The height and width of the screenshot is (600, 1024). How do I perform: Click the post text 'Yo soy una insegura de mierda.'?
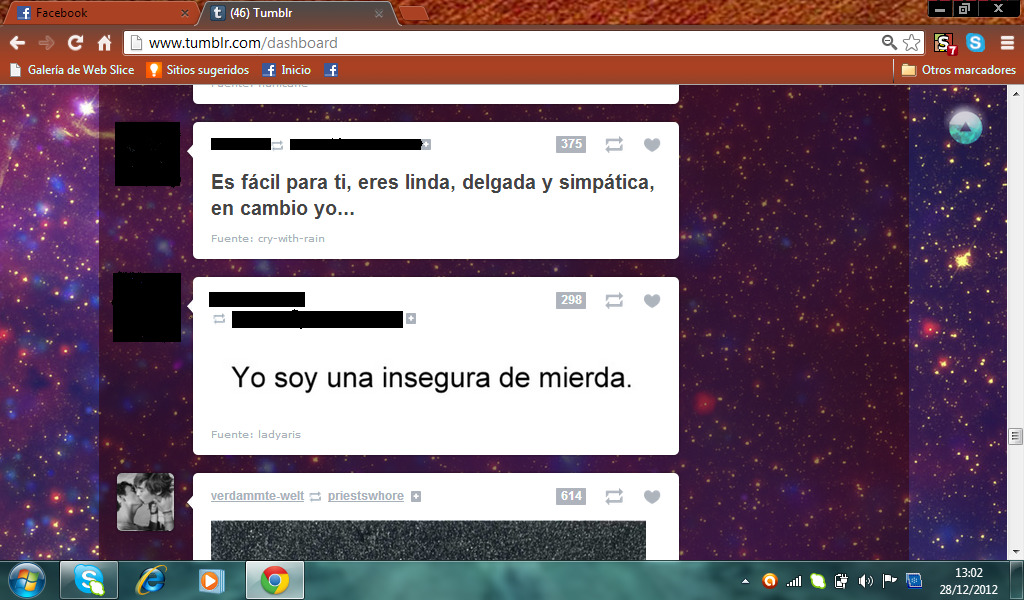click(x=432, y=377)
